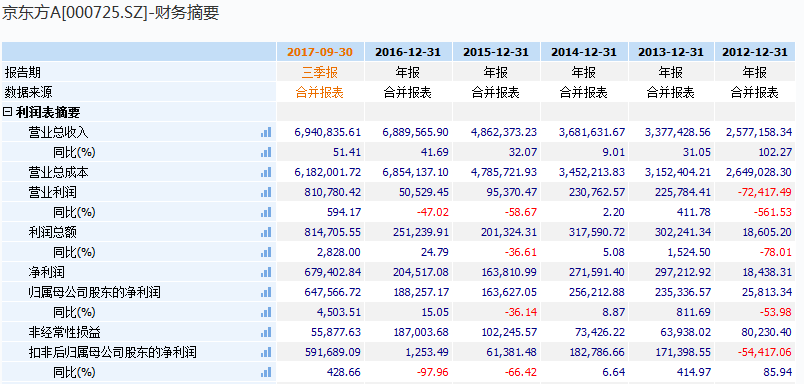Click revenue value 2,577,158.34
Screen dimensions: 804x384
(x=759, y=132)
